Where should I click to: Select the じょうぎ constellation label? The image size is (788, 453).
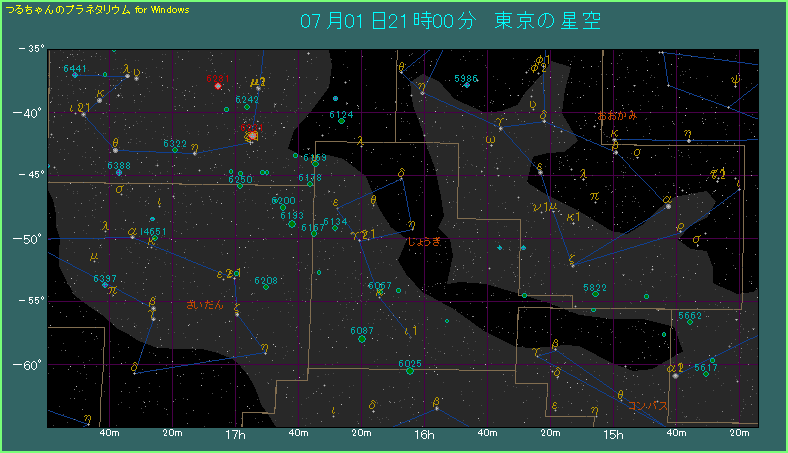(424, 241)
